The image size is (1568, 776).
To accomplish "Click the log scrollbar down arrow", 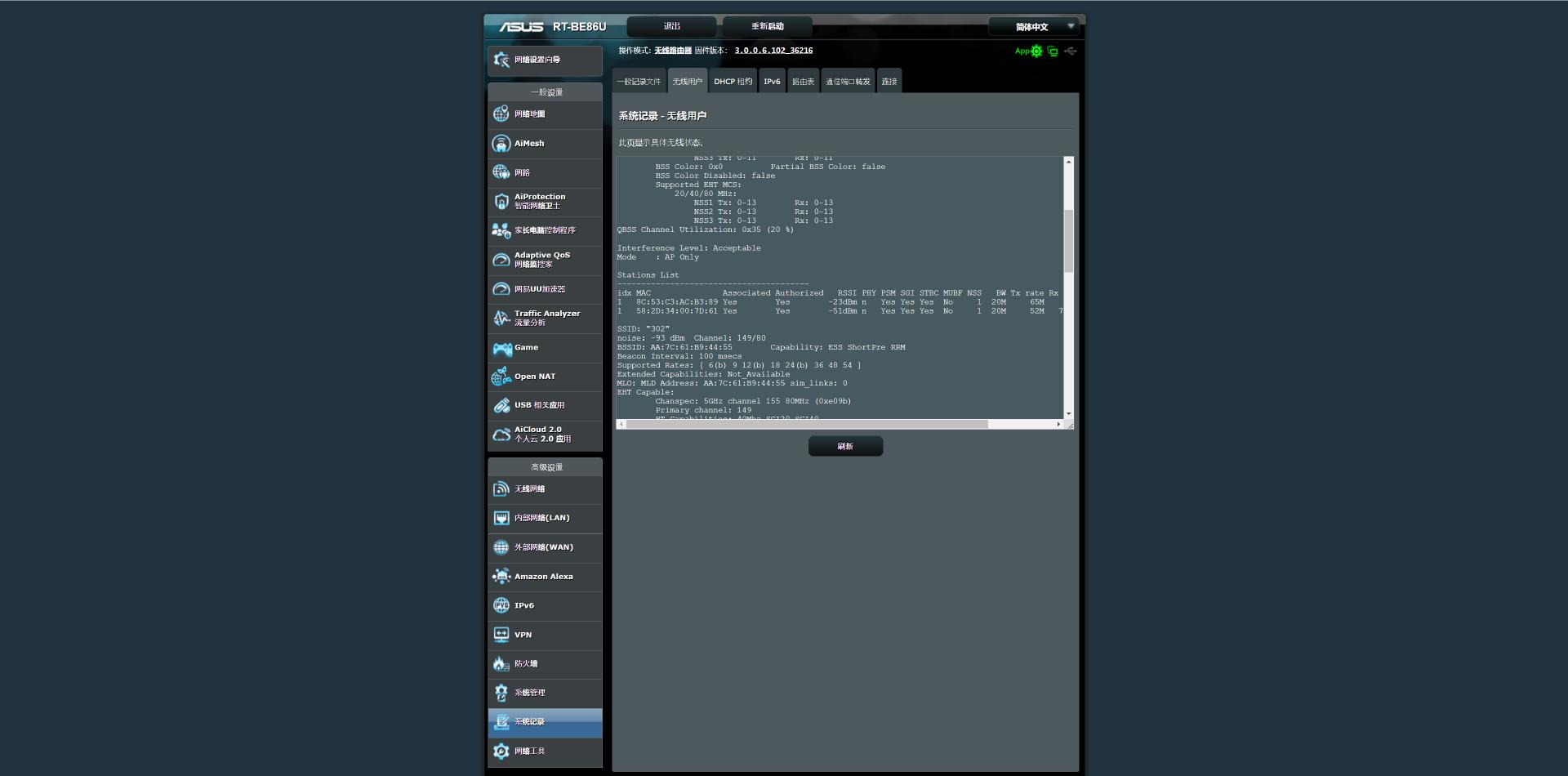I will 1068,414.
